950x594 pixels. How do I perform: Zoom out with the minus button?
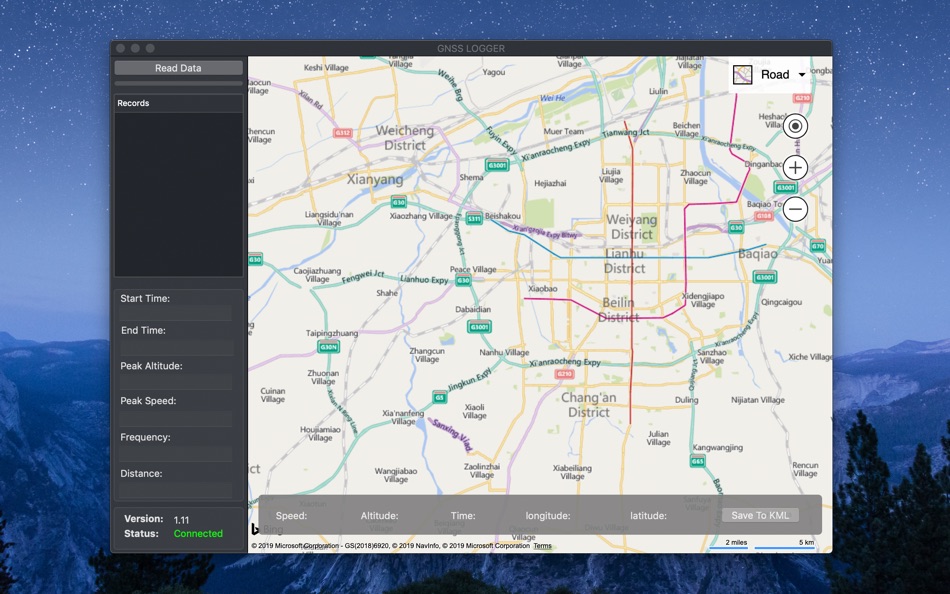[x=795, y=209]
